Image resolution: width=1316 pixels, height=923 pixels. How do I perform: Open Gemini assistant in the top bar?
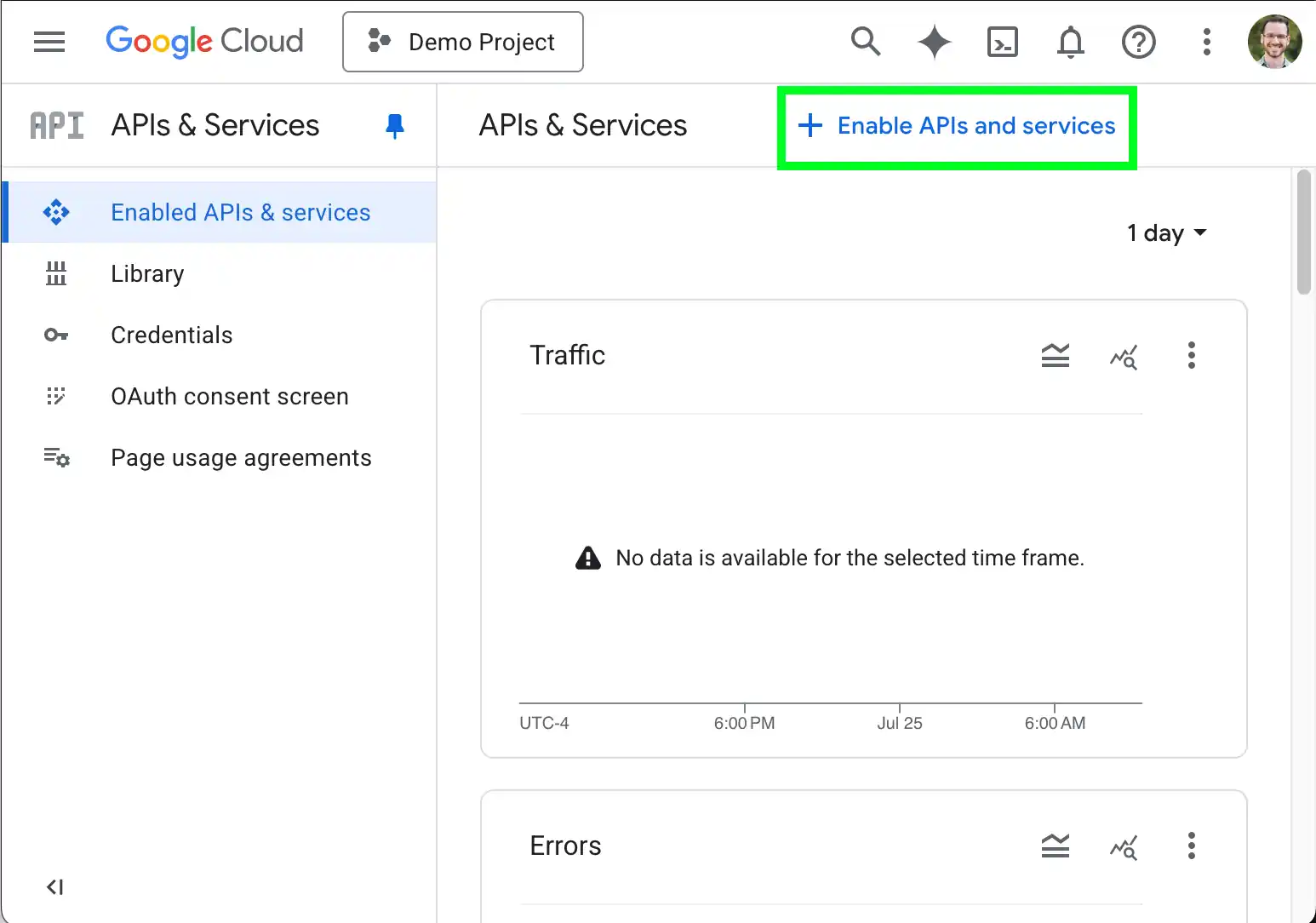pyautogui.click(x=934, y=41)
